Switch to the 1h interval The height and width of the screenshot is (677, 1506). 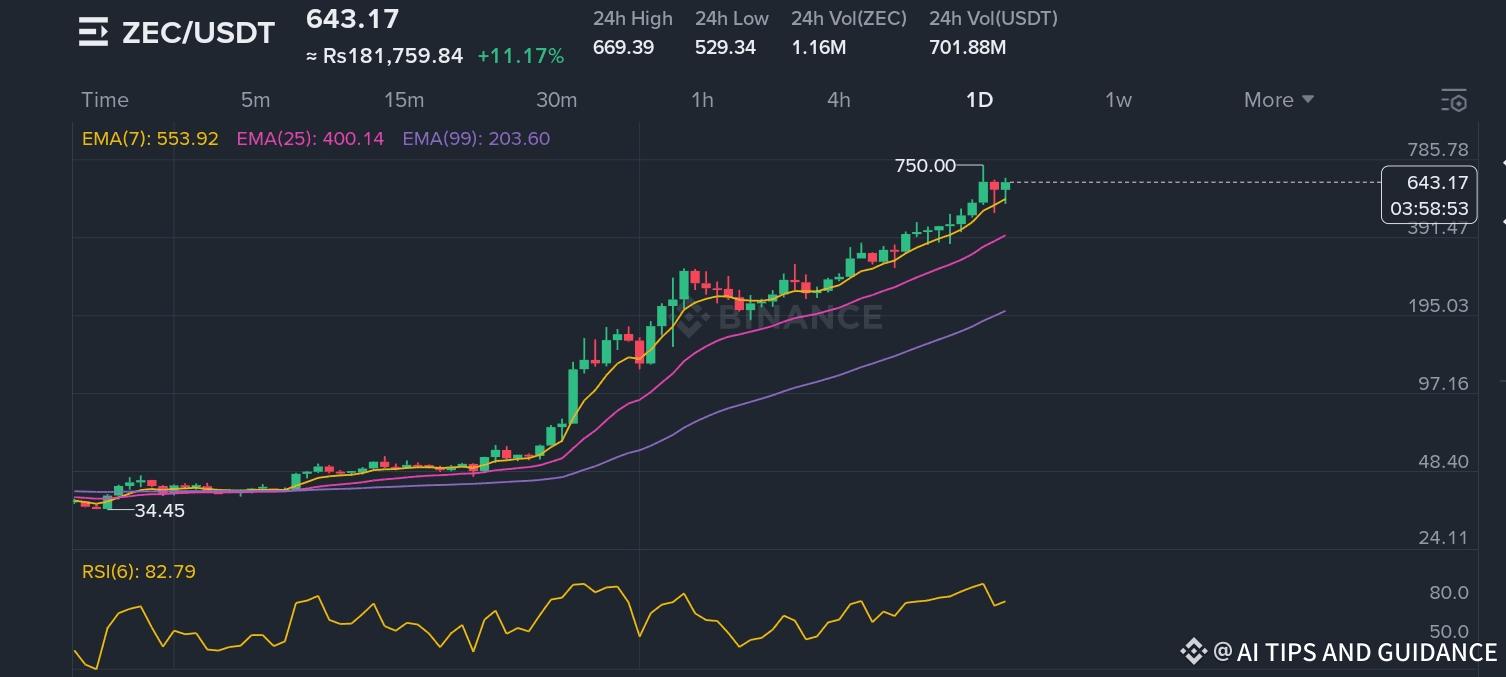(x=702, y=100)
